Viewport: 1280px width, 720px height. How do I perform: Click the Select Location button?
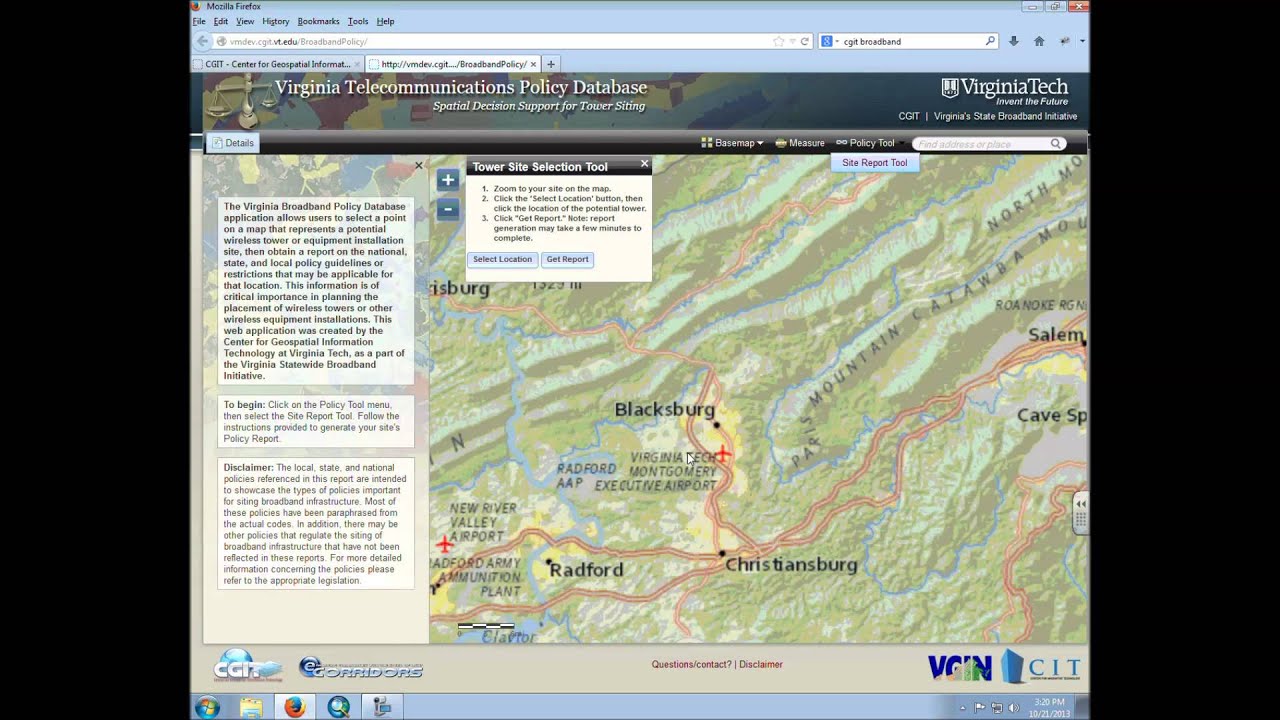pyautogui.click(x=502, y=259)
